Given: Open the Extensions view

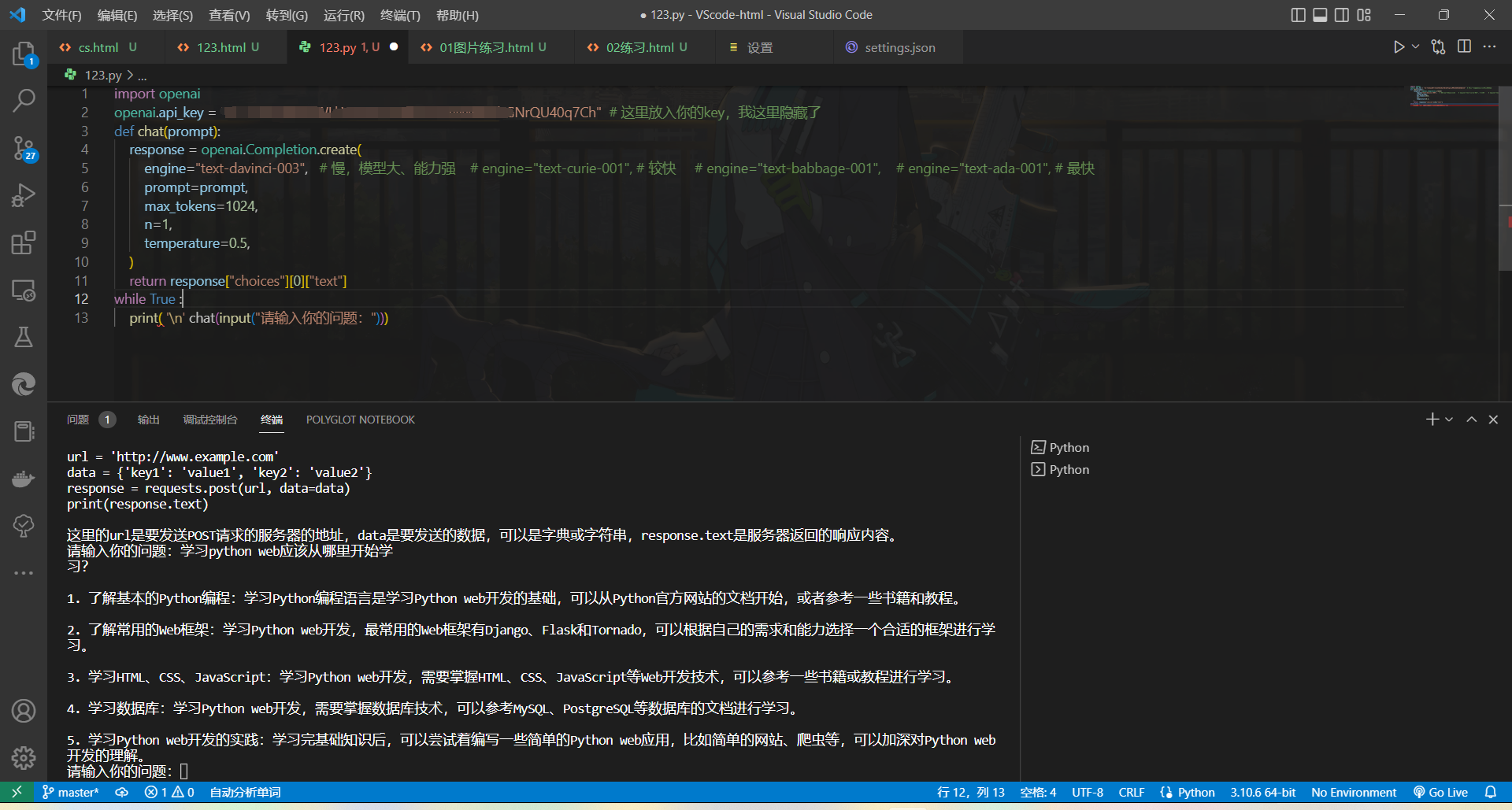Looking at the screenshot, I should tap(24, 242).
